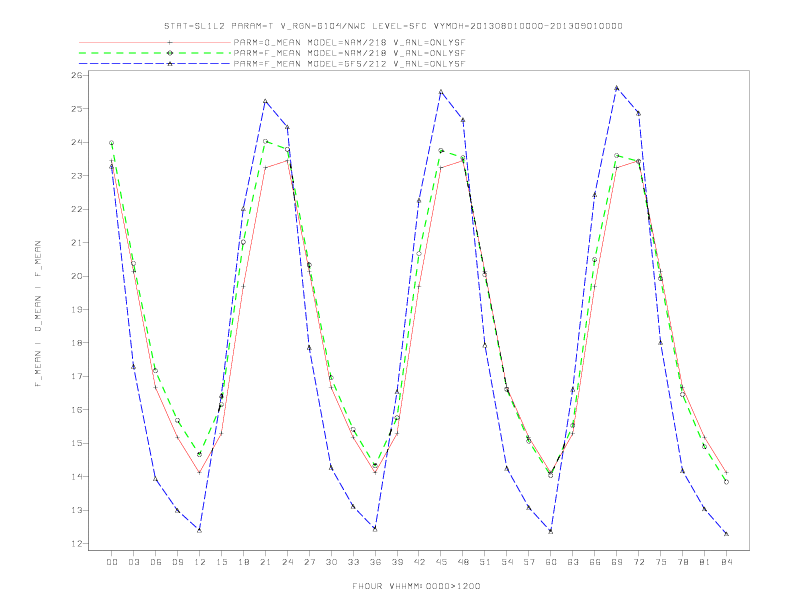Click y-axis tick label 26

click(77, 75)
